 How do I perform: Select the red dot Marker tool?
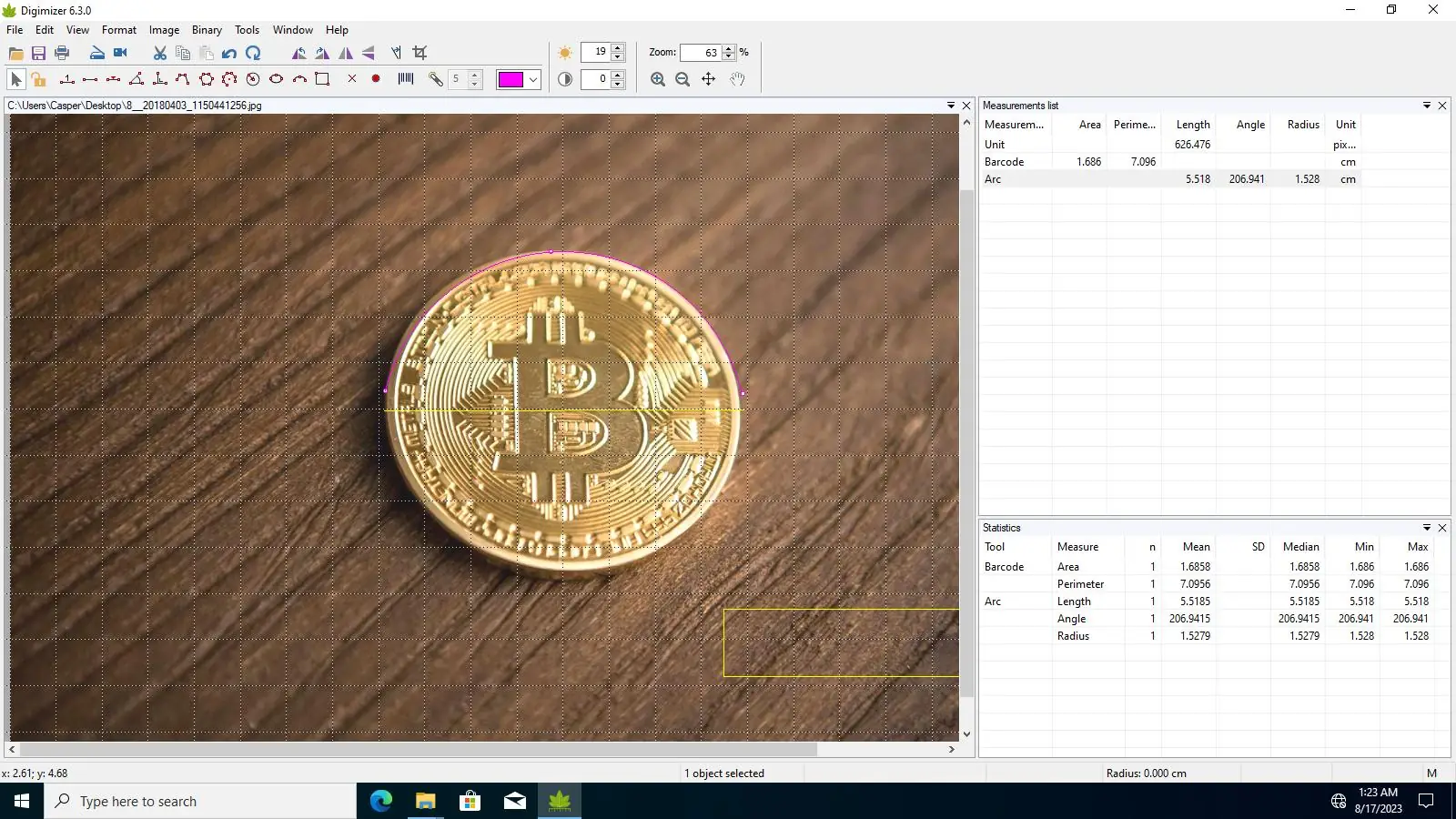[376, 79]
